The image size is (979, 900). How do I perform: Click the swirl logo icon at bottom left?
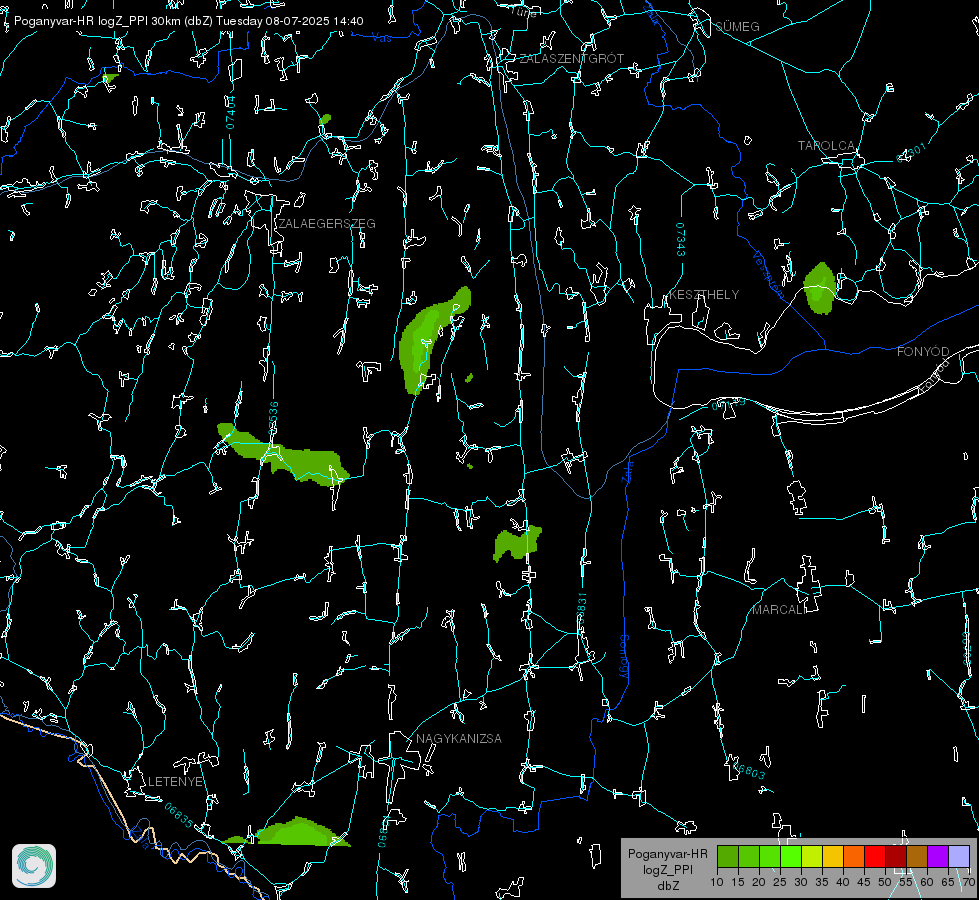coord(34,866)
